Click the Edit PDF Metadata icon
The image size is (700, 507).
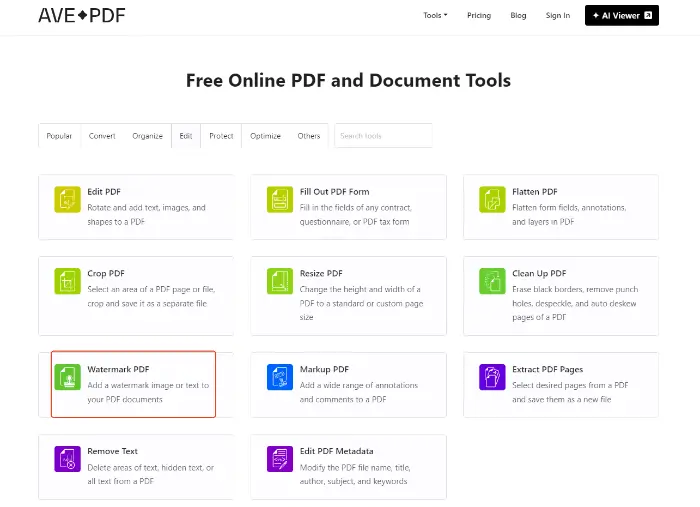[x=280, y=459]
